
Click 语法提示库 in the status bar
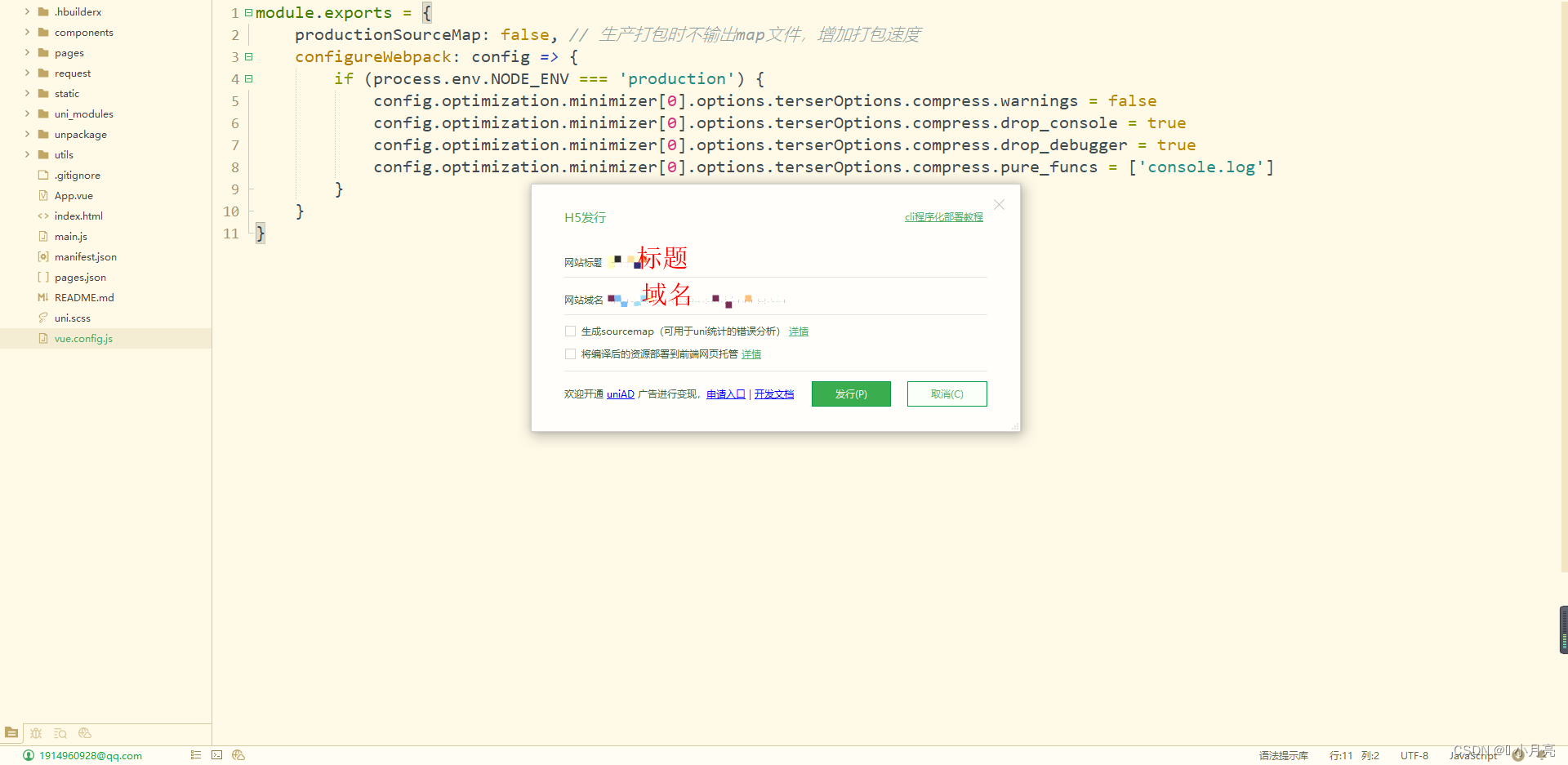coord(1284,756)
